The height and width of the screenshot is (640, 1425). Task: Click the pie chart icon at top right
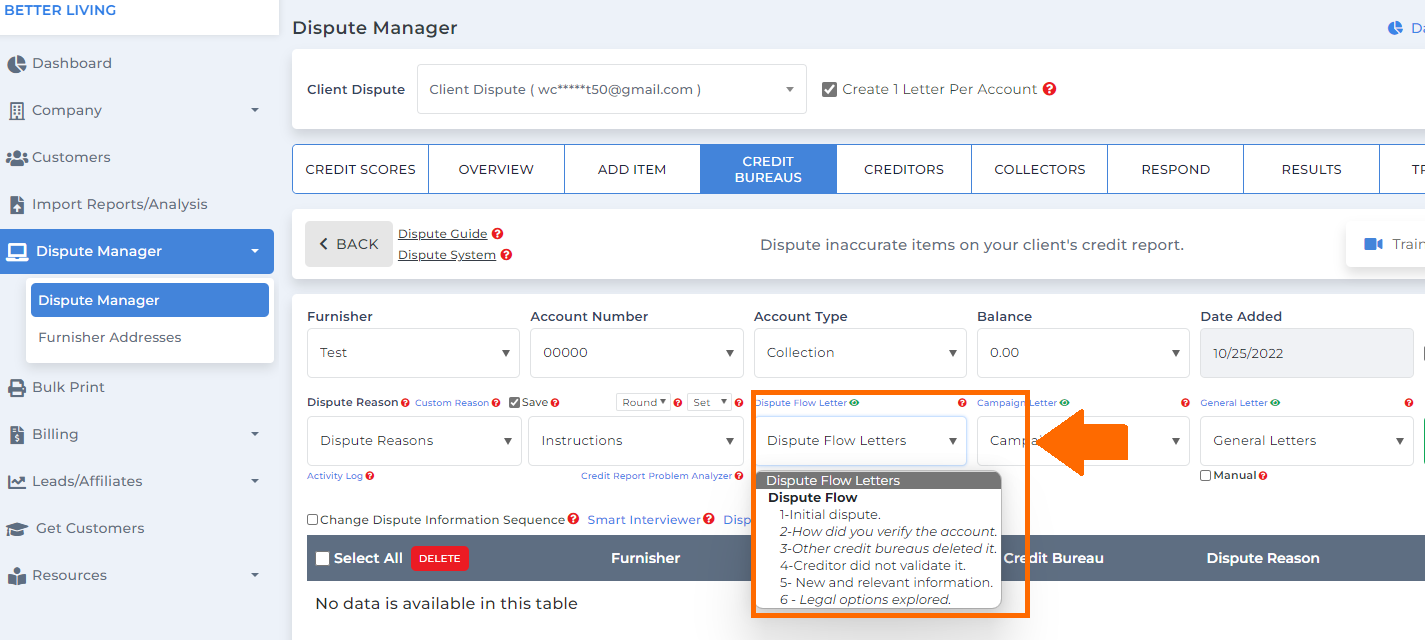[1395, 28]
